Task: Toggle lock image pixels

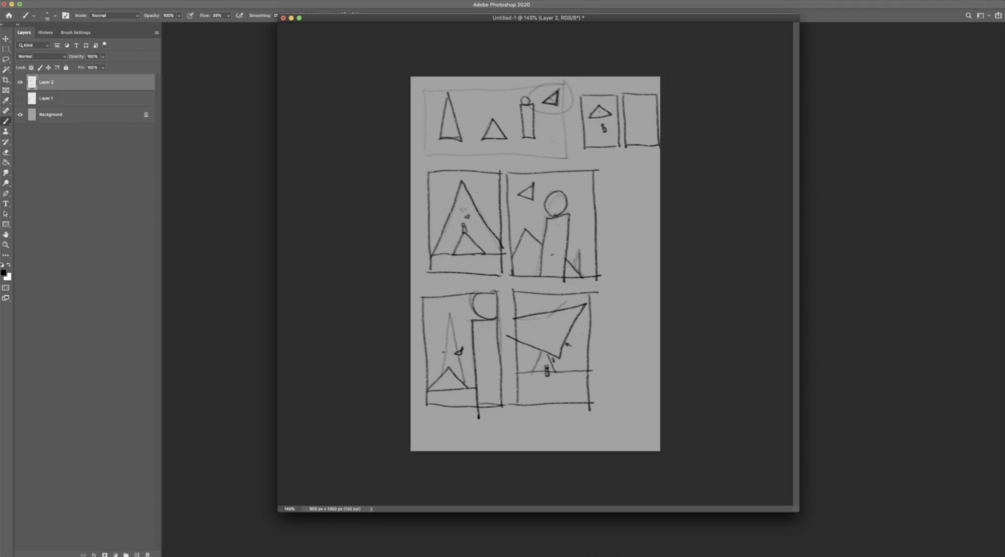Action: click(x=40, y=67)
